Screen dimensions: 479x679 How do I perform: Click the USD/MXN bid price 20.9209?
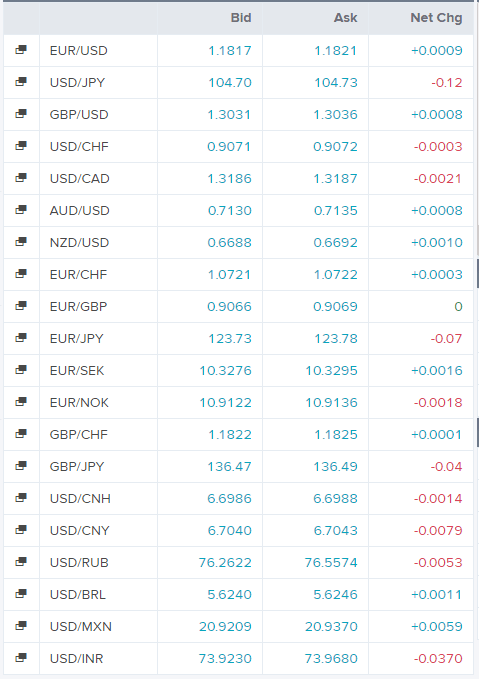tap(225, 626)
